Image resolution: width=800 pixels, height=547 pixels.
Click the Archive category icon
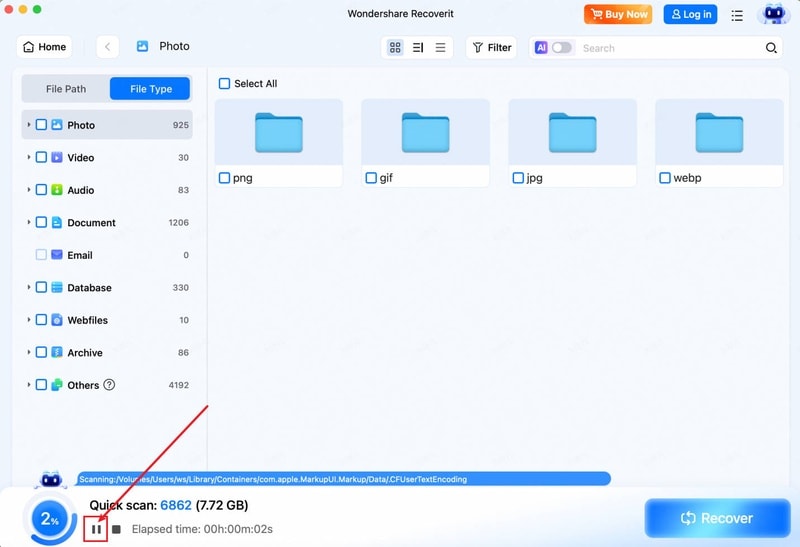[57, 353]
